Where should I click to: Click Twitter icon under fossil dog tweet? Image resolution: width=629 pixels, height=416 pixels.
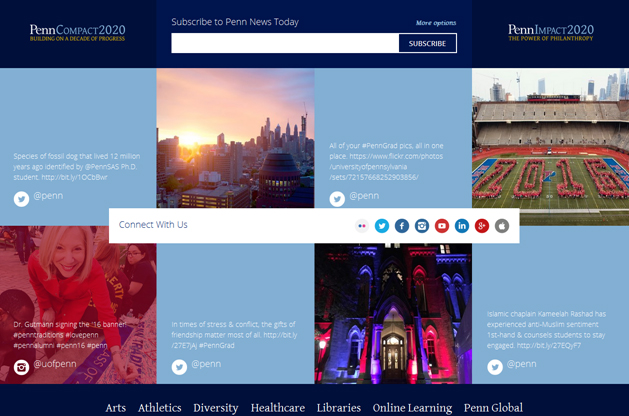pos(21,199)
